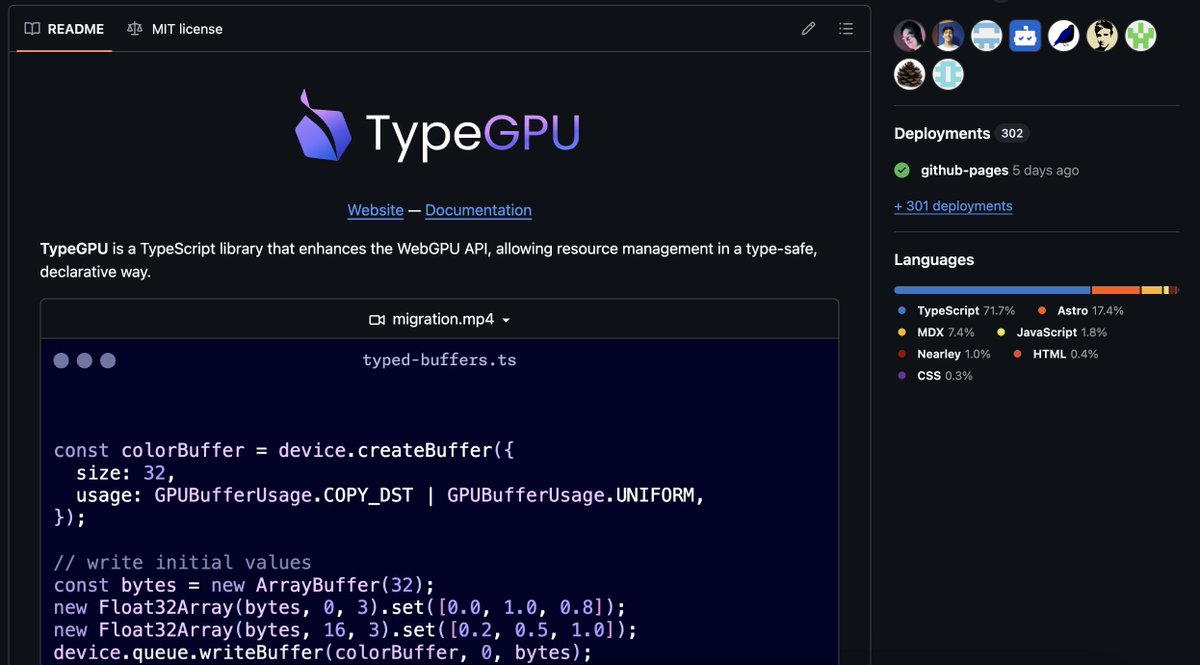Click the blue robot contributor avatar
This screenshot has width=1200, height=665.
(1025, 36)
